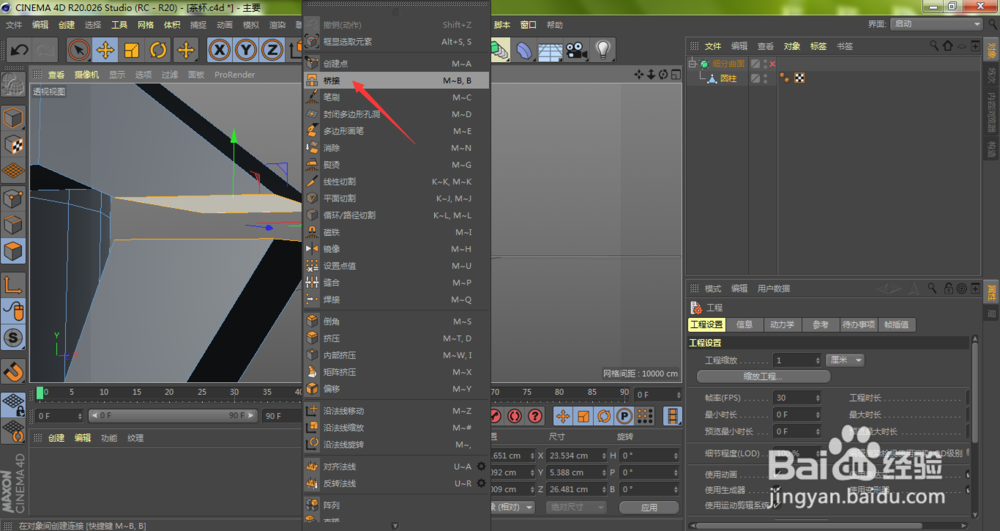This screenshot has height=531, width=1000.
Task: Open the 摄像机 menu in viewport
Action: pos(87,75)
